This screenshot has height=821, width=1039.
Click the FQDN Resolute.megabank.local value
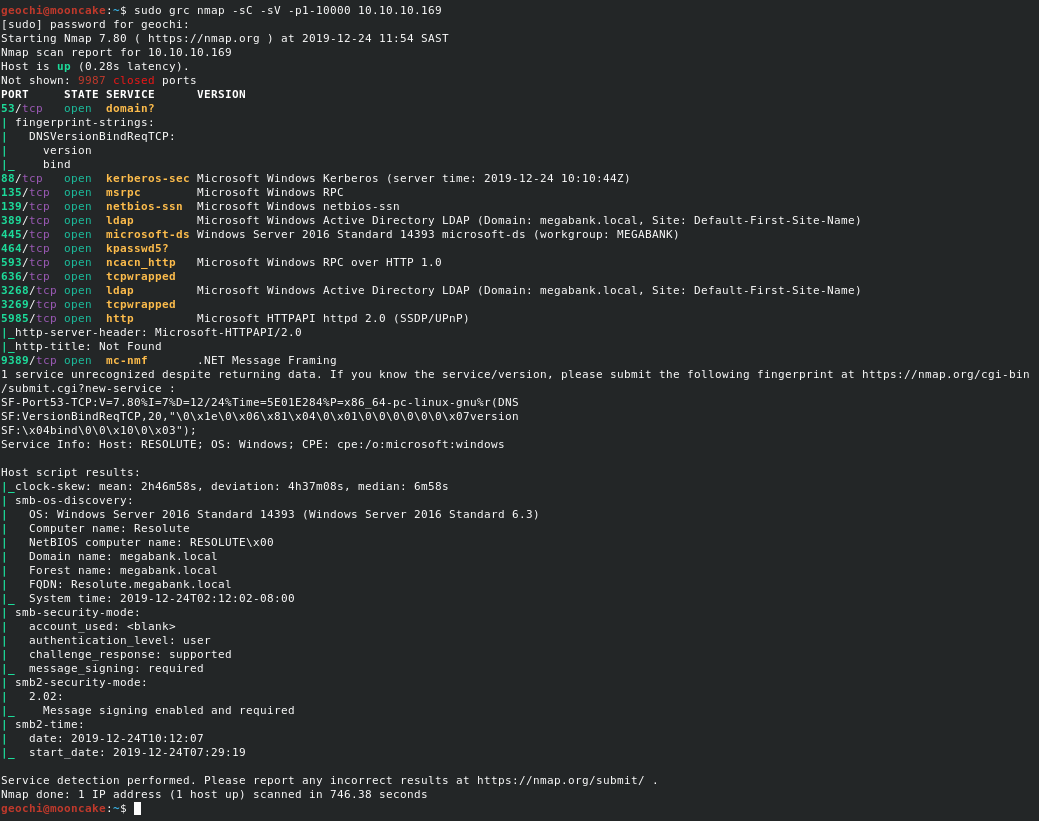point(150,584)
